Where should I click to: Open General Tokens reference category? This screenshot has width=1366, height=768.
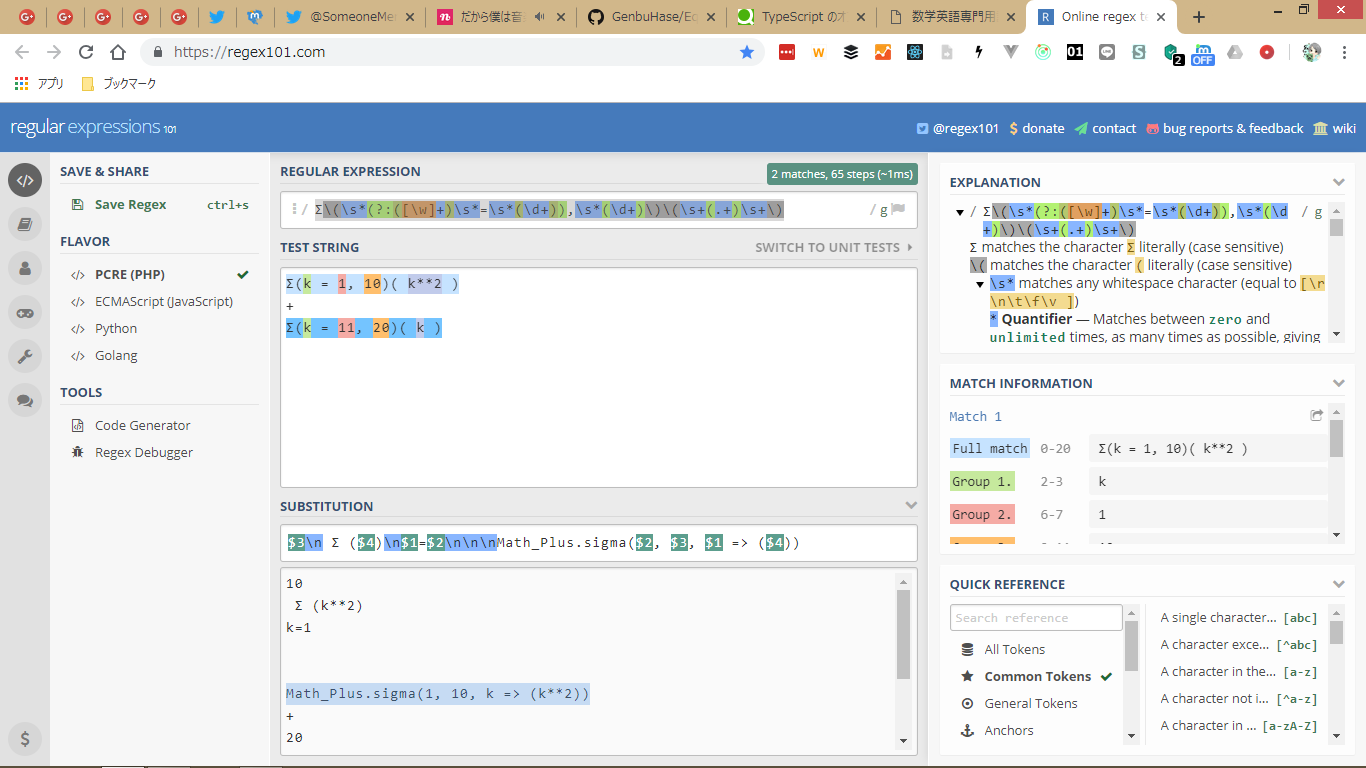click(x=1030, y=703)
